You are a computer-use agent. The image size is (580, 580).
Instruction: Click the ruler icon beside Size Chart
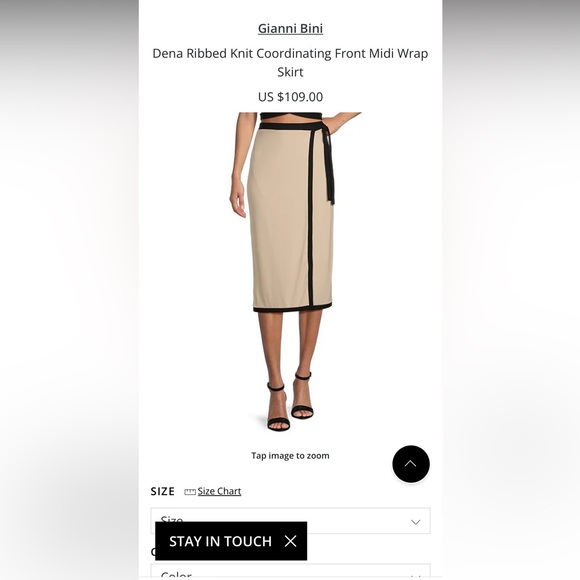pyautogui.click(x=190, y=492)
